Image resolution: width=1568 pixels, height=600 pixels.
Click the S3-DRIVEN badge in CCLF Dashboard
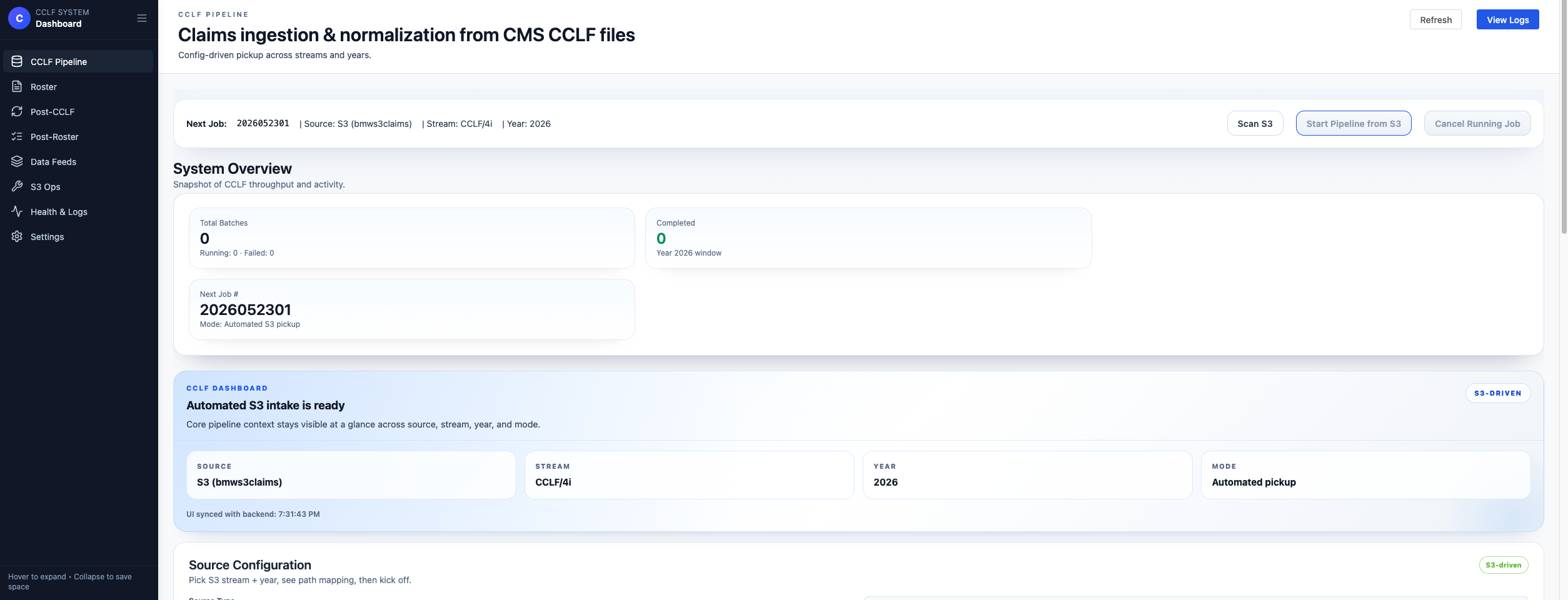[x=1498, y=393]
